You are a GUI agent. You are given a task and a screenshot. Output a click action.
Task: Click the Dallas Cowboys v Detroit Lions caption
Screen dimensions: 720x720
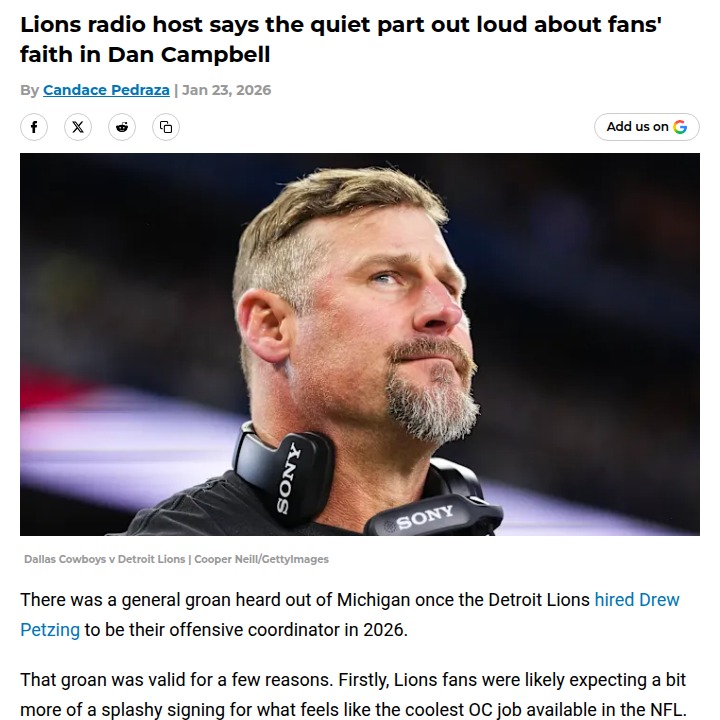103,559
